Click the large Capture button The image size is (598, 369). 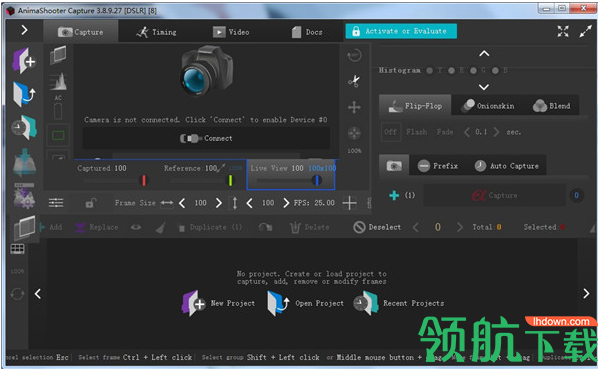point(495,195)
